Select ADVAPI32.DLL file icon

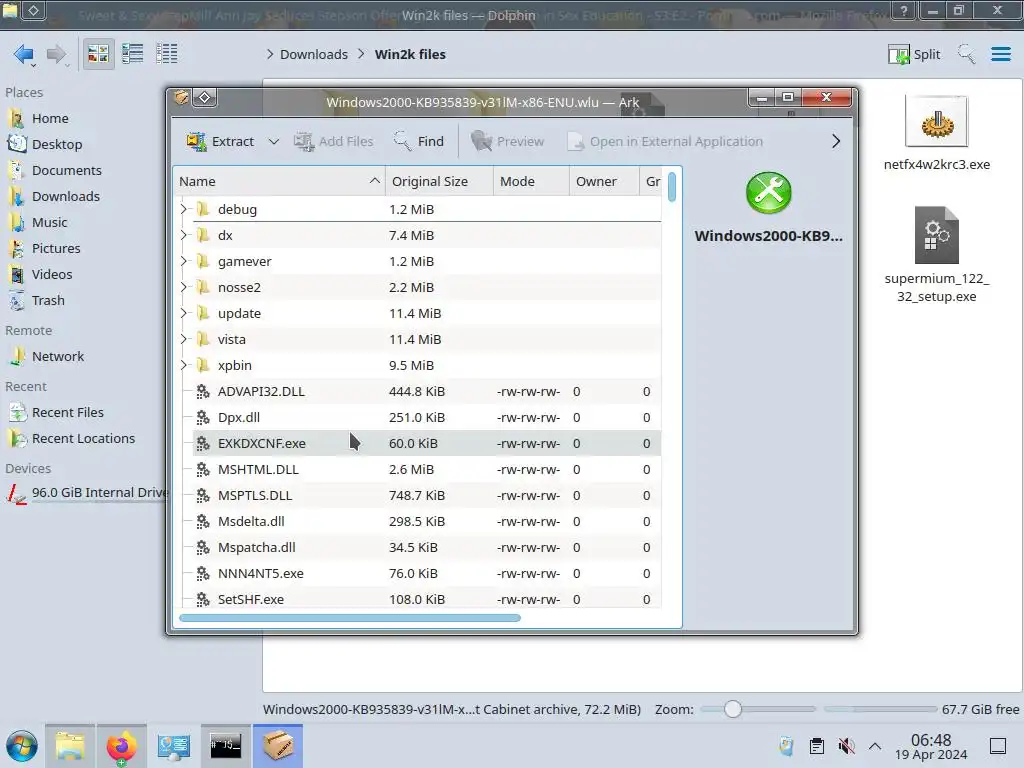coord(203,391)
